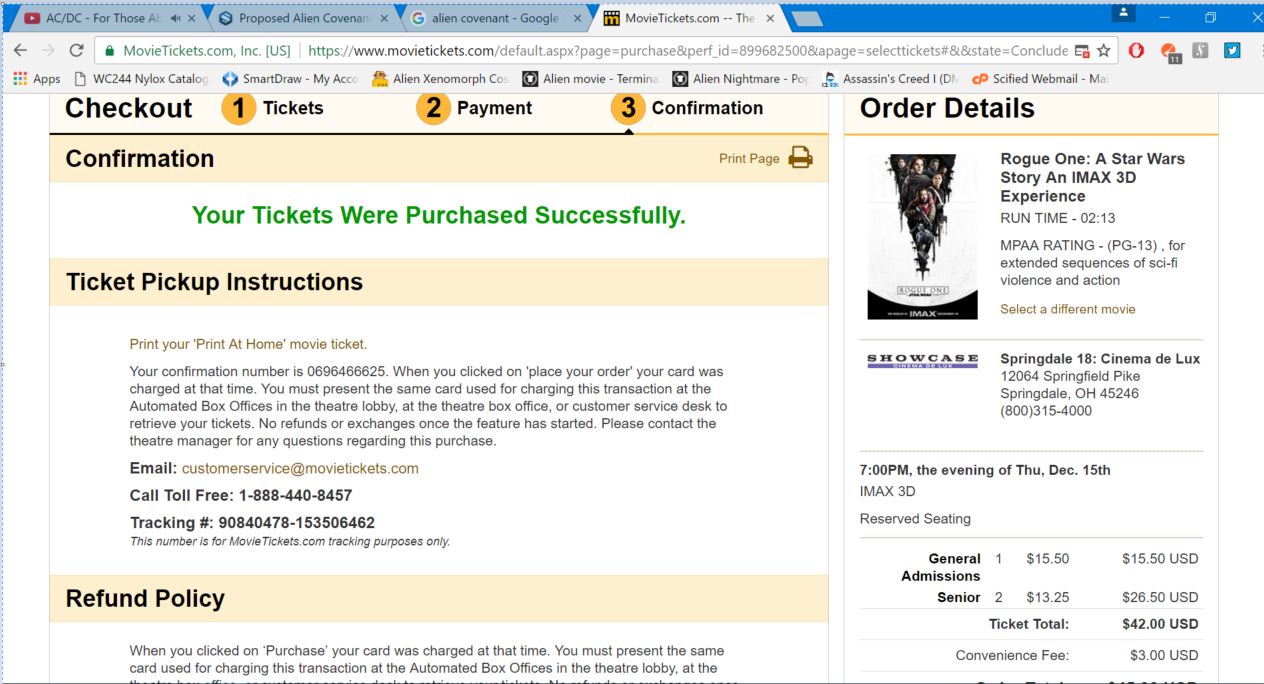Click the orange extension with 11 badge

pos(1169,51)
